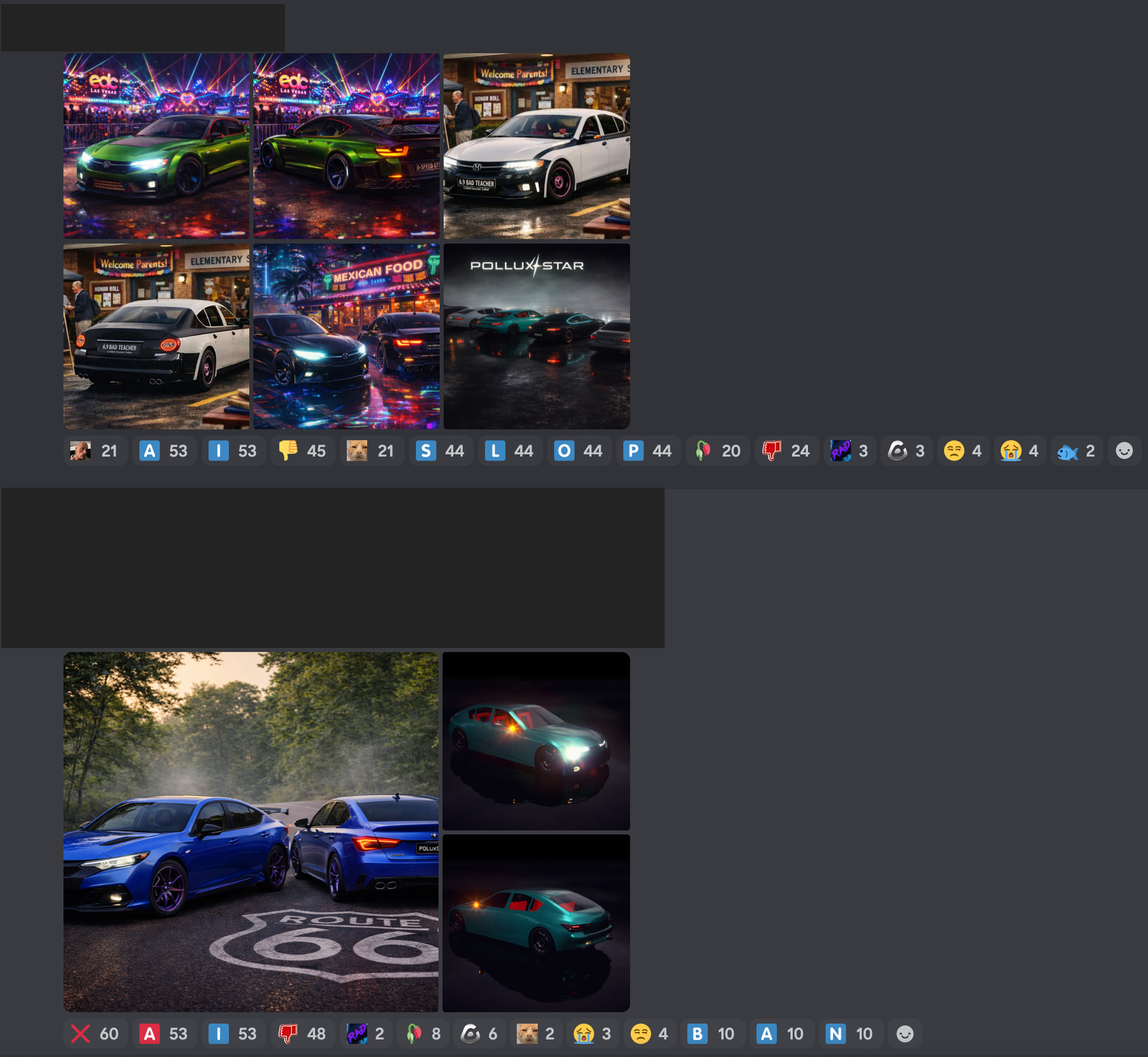This screenshot has height=1057, width=1148.
Task: Open the Route 66 blue cars image
Action: click(251, 832)
